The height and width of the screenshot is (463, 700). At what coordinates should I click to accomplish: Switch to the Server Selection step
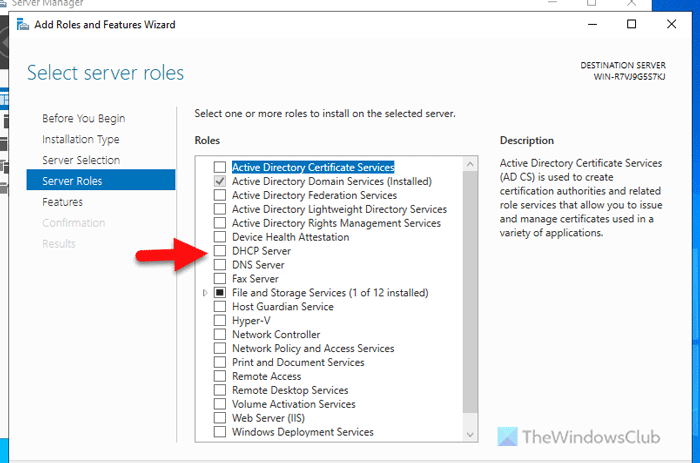coord(81,160)
